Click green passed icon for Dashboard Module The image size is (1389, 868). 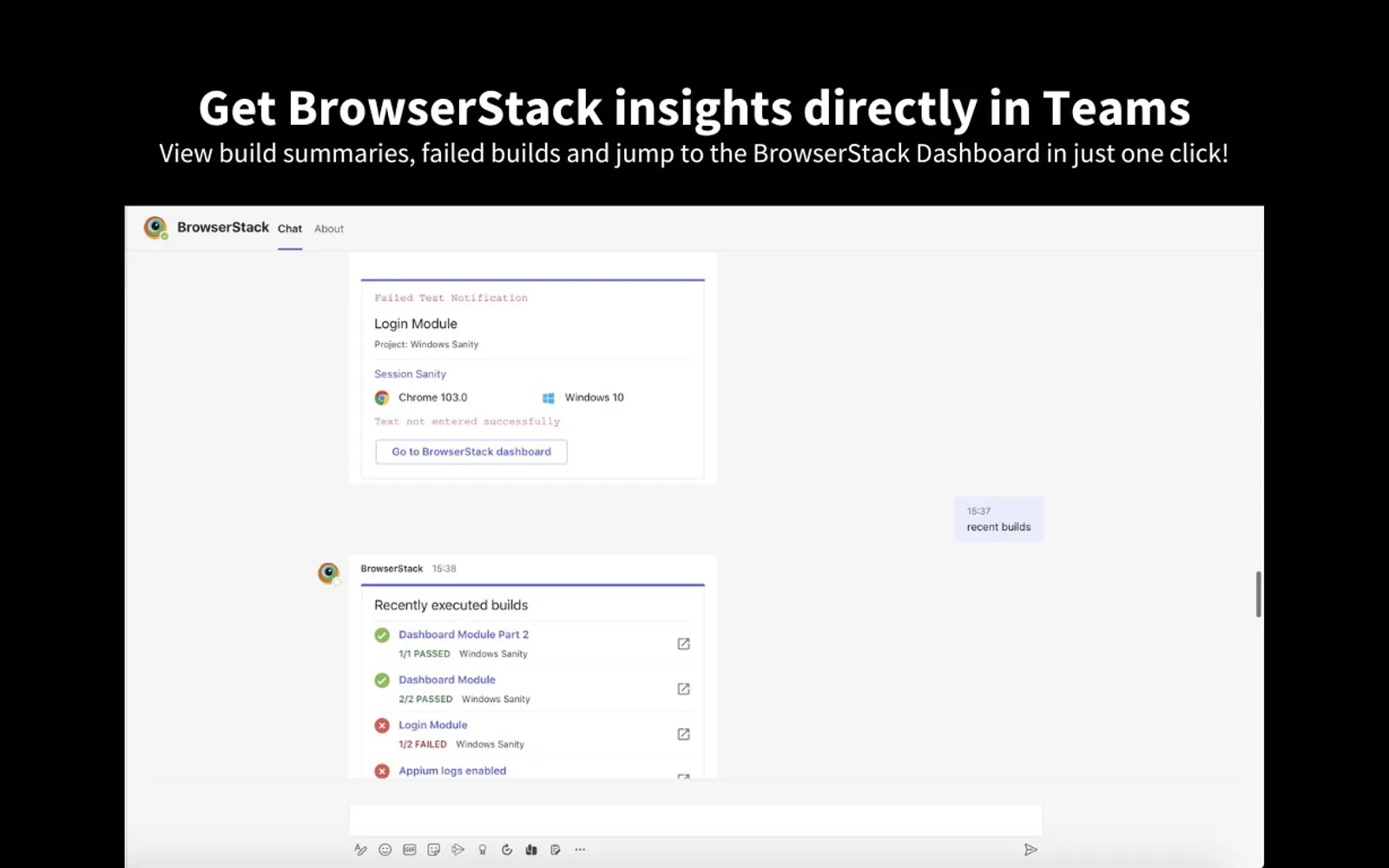pyautogui.click(x=382, y=681)
